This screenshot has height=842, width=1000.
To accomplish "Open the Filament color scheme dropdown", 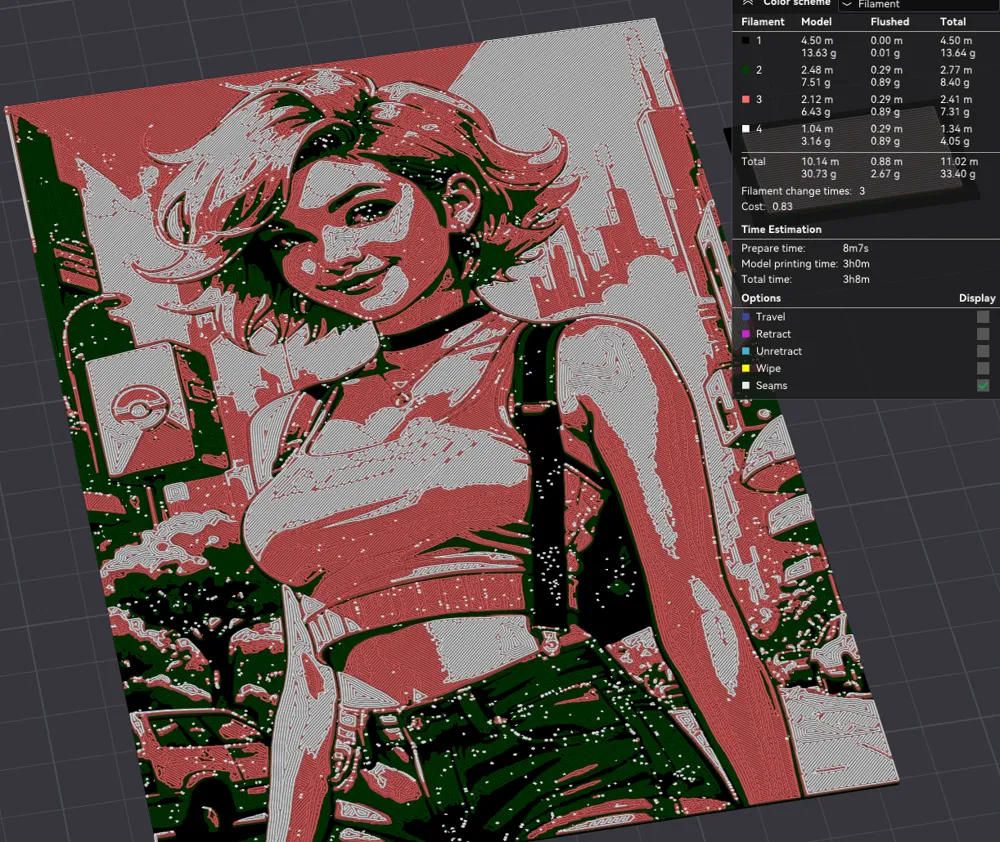I will click(x=919, y=4).
